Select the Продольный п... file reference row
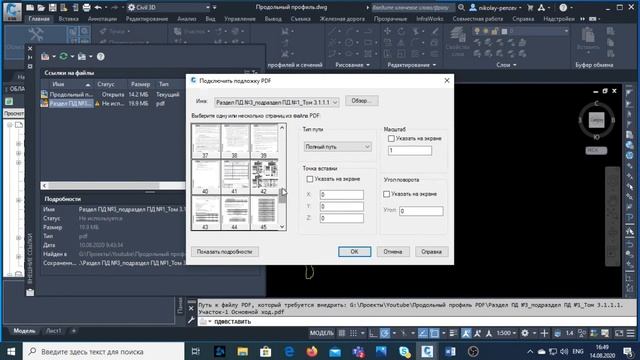 112,94
